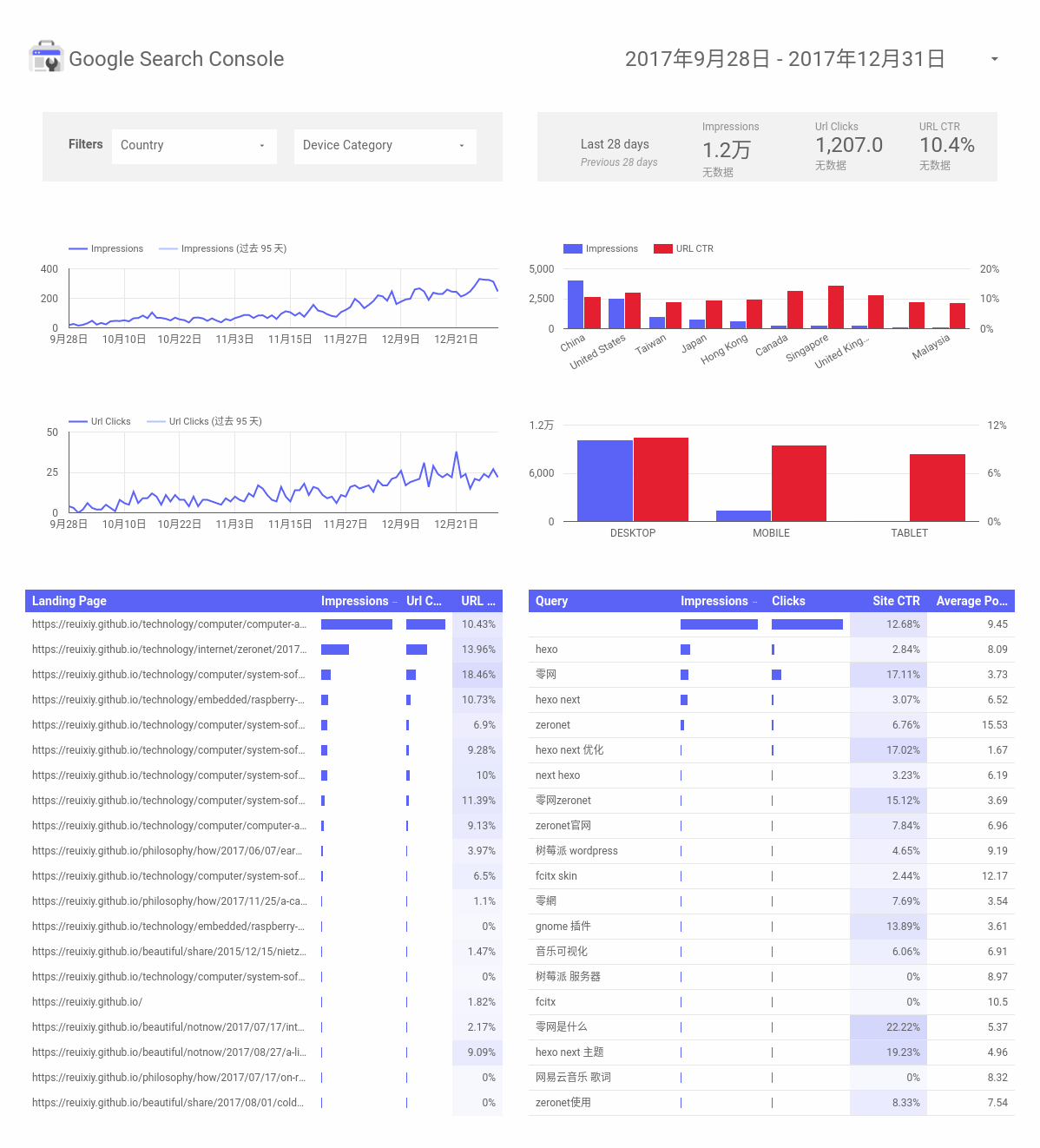The height and width of the screenshot is (1148, 1040).
Task: Click the TABLET red CTR bar
Action: pyautogui.click(x=938, y=487)
